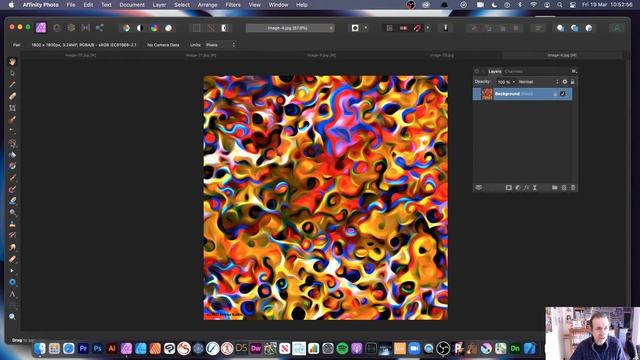Image resolution: width=640 pixels, height=360 pixels.
Task: Apply Auto White Balance
Action: point(168,28)
